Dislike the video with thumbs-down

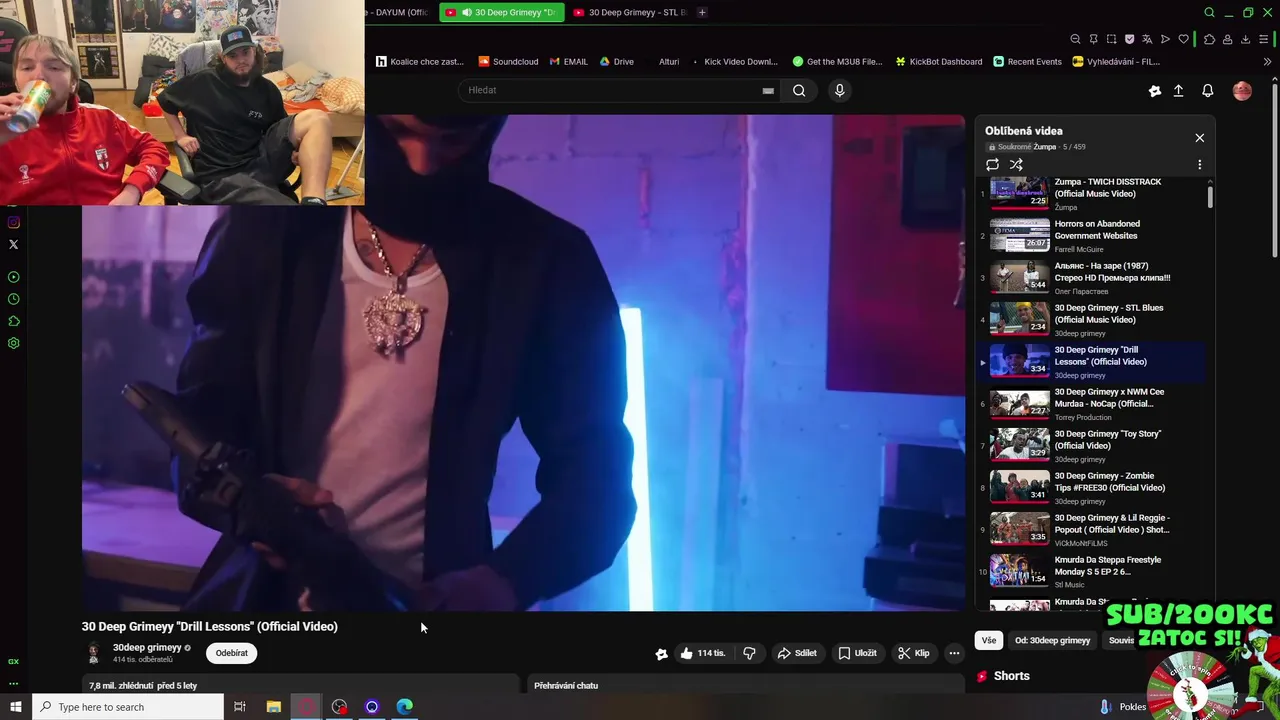tap(749, 653)
